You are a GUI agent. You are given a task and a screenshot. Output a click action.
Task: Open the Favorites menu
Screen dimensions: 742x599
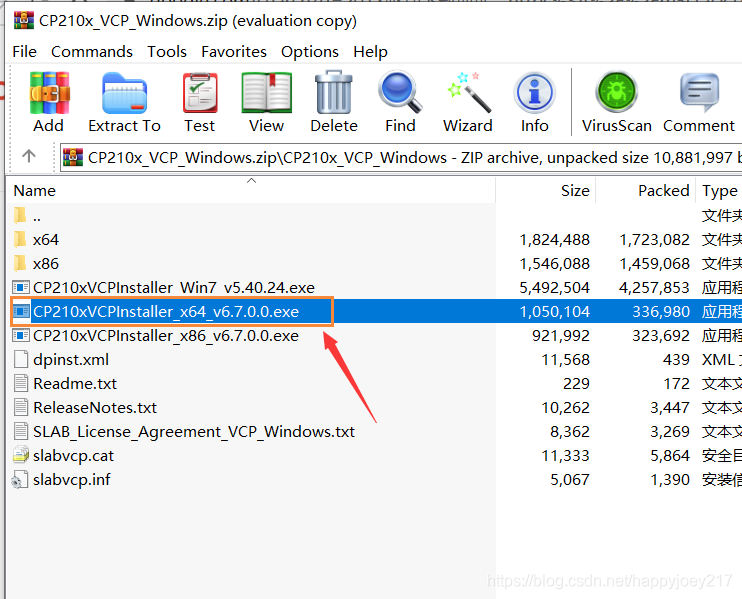(234, 52)
